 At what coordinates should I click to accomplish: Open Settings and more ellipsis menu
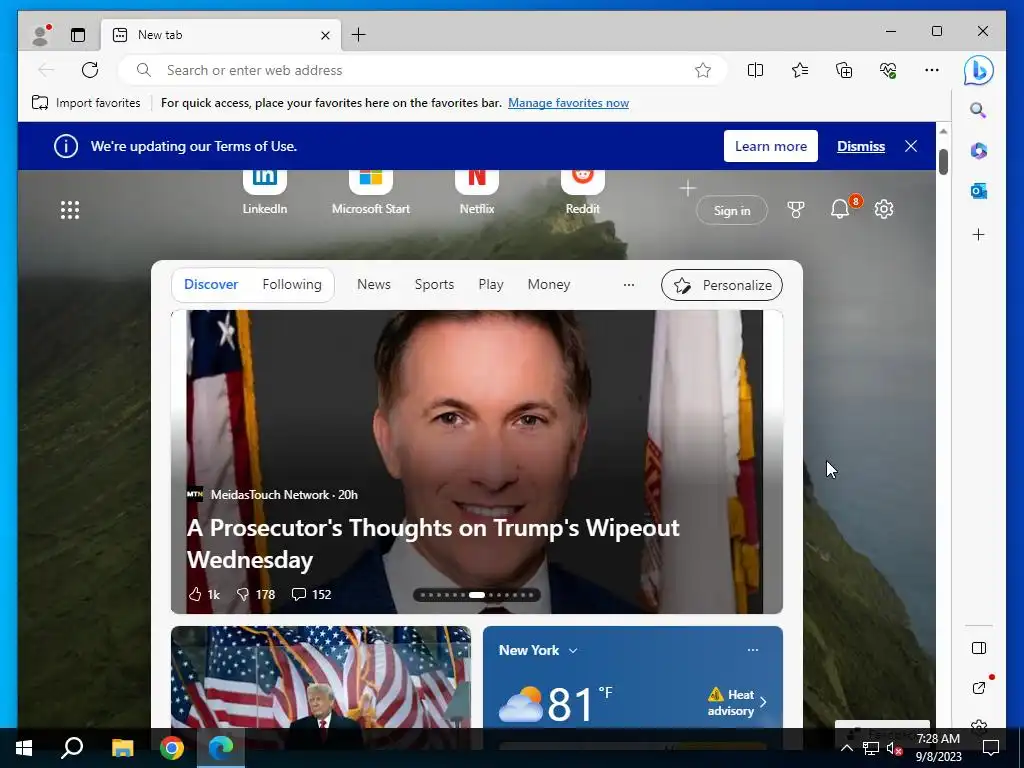(932, 70)
